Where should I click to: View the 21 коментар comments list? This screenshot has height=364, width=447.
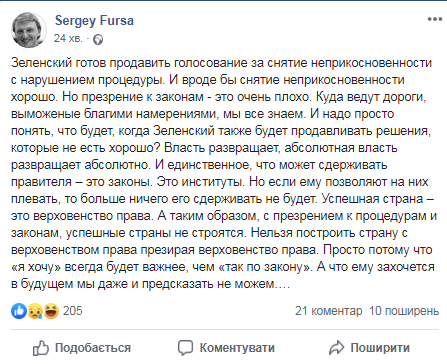click(x=328, y=311)
